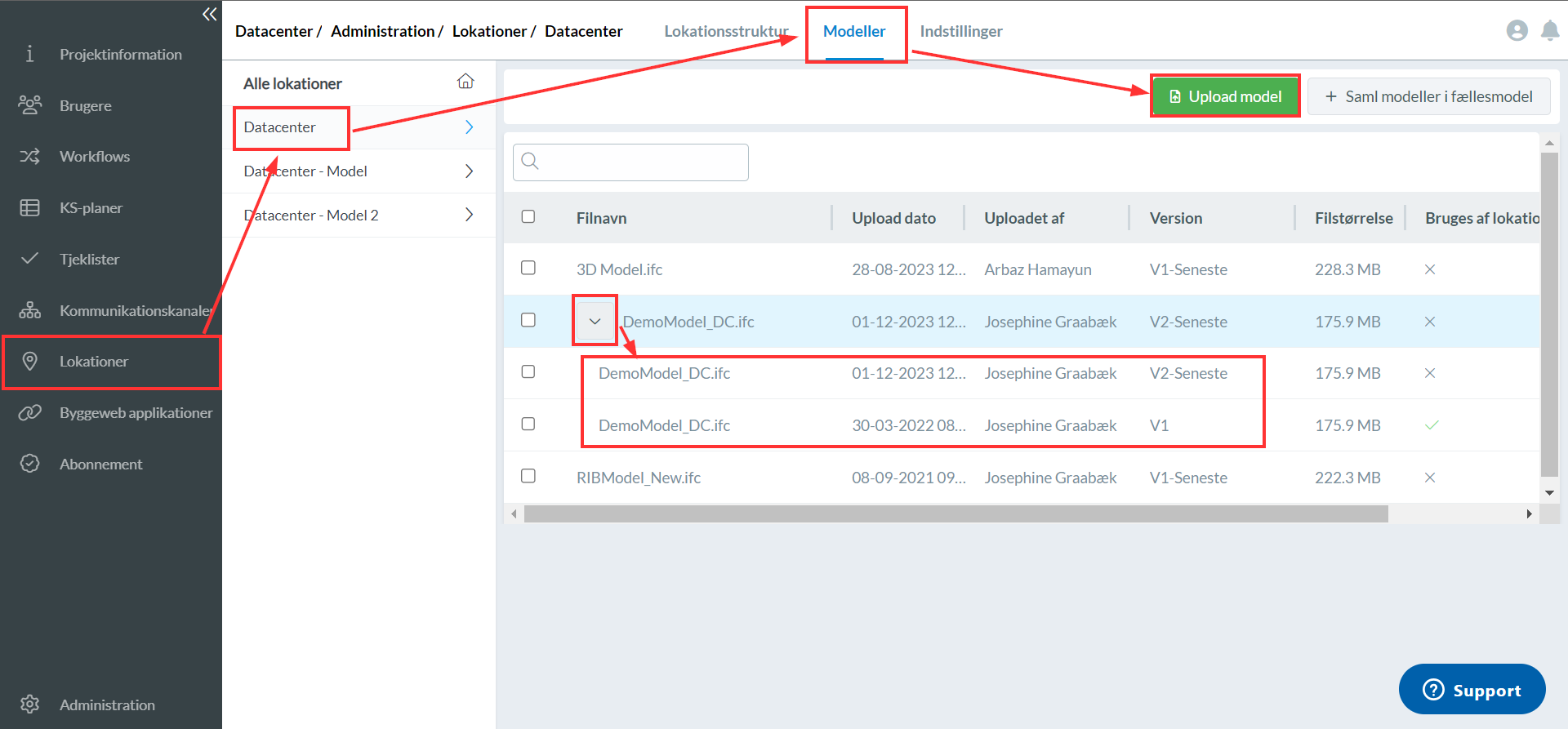
Task: Switch to the Lokationsstruktur tab
Action: click(725, 31)
